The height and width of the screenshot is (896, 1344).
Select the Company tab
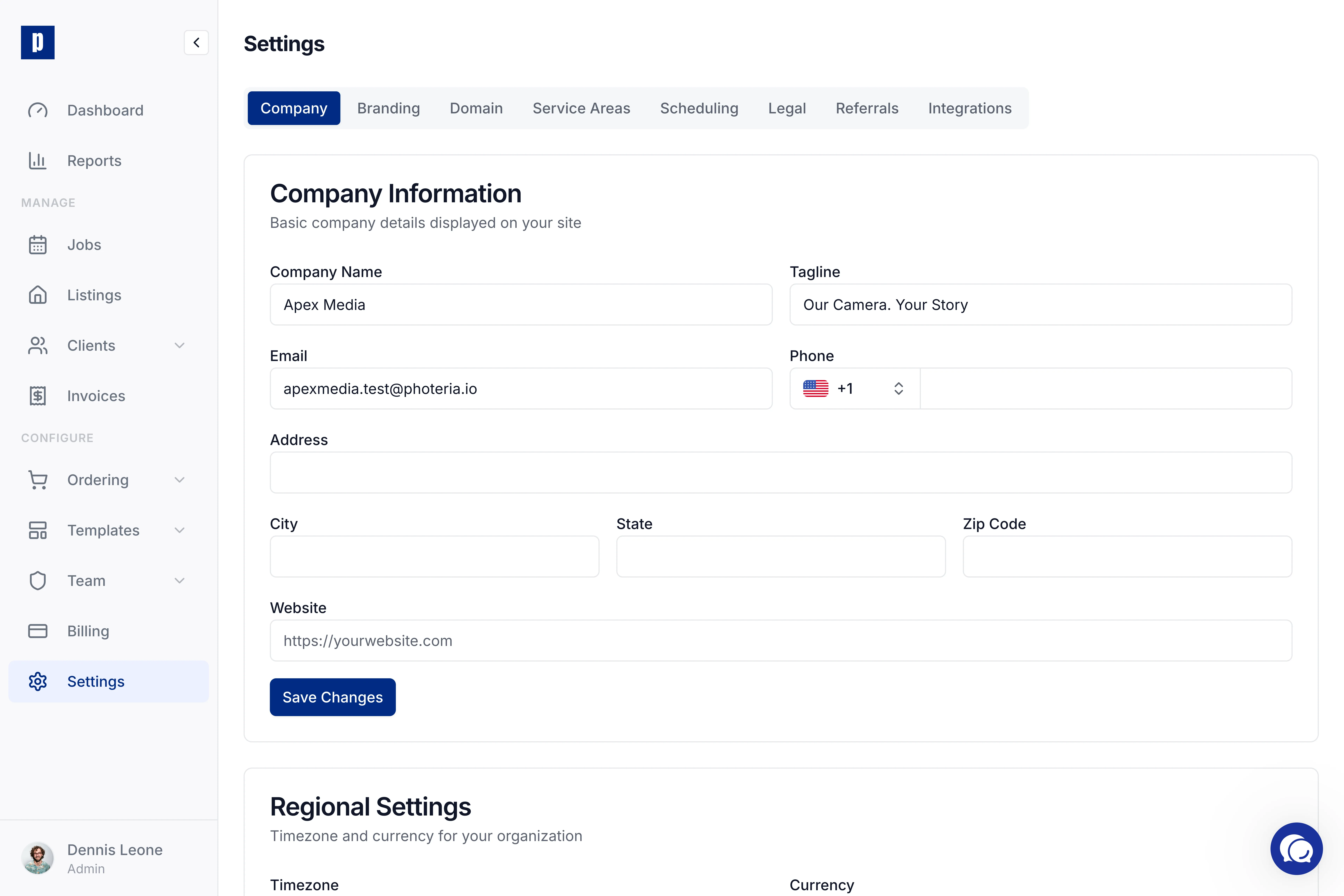point(294,108)
